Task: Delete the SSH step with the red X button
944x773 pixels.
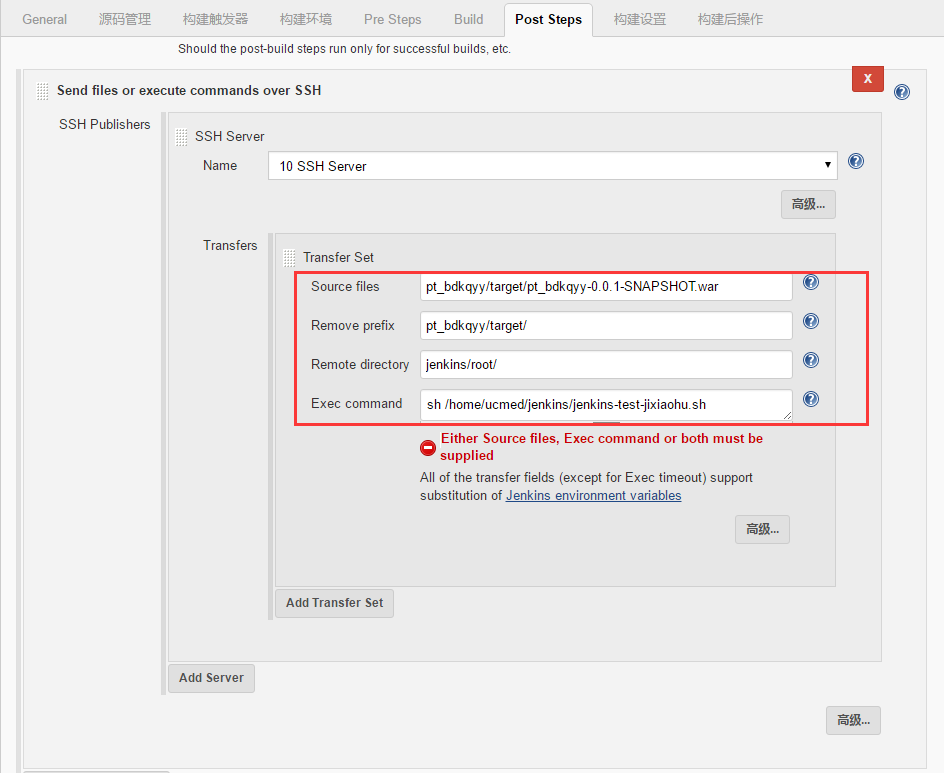Action: pyautogui.click(x=868, y=79)
